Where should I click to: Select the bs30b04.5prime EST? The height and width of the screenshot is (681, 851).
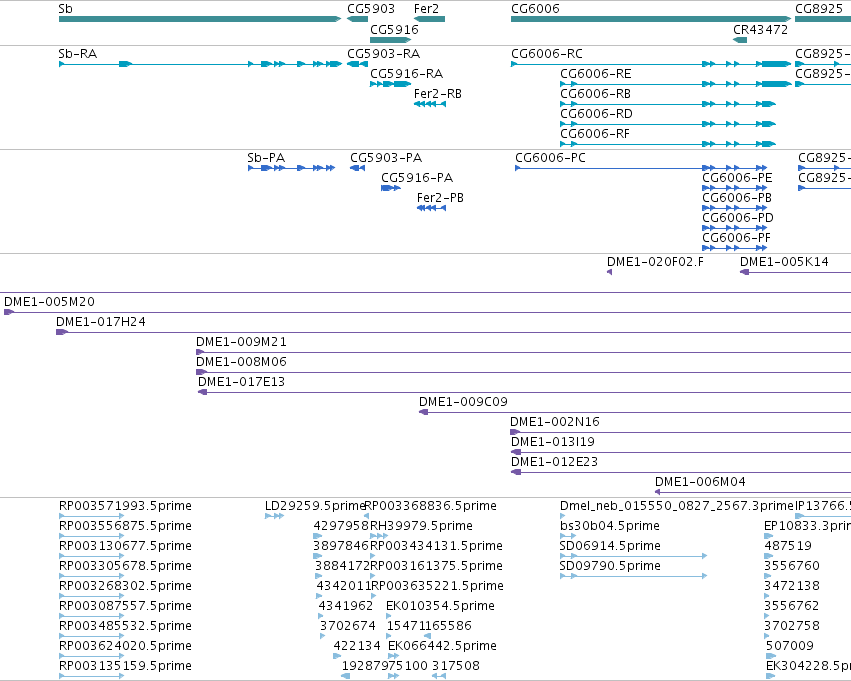coord(568,536)
